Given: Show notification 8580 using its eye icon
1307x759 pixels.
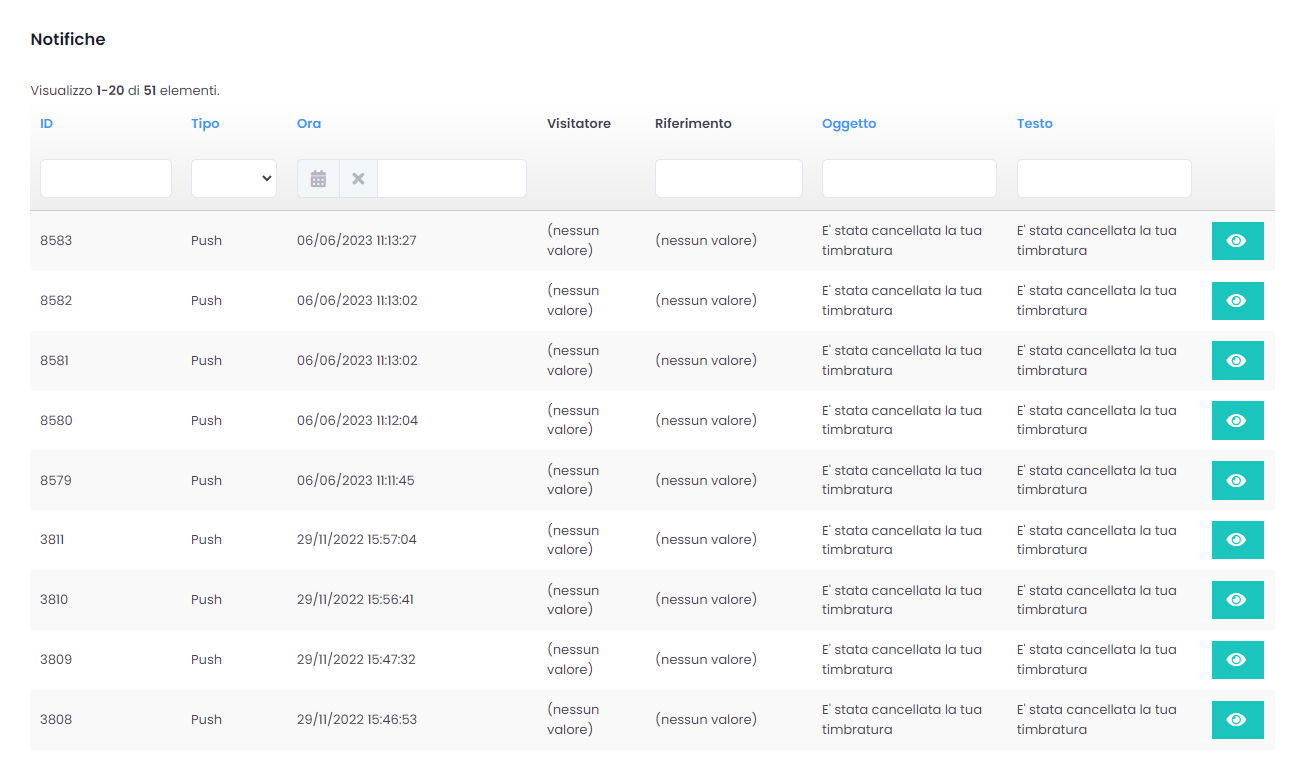Looking at the screenshot, I should pos(1237,420).
